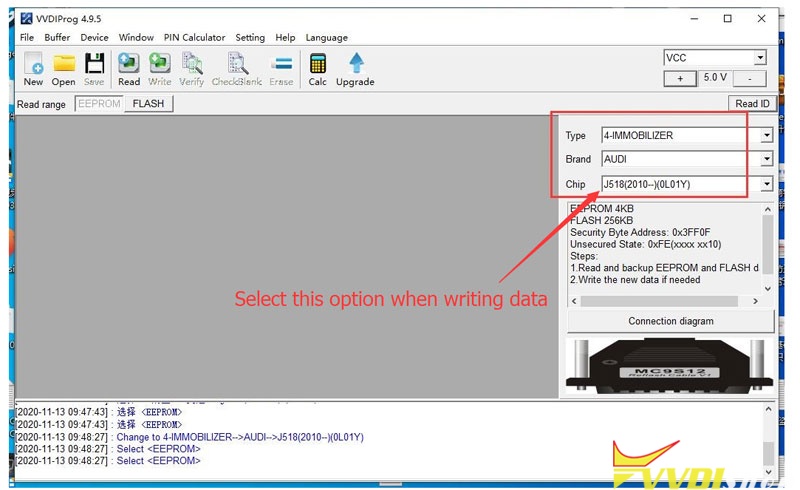Image resolution: width=800 pixels, height=490 pixels.
Task: Click the Erase toolbar icon
Action: [x=281, y=69]
